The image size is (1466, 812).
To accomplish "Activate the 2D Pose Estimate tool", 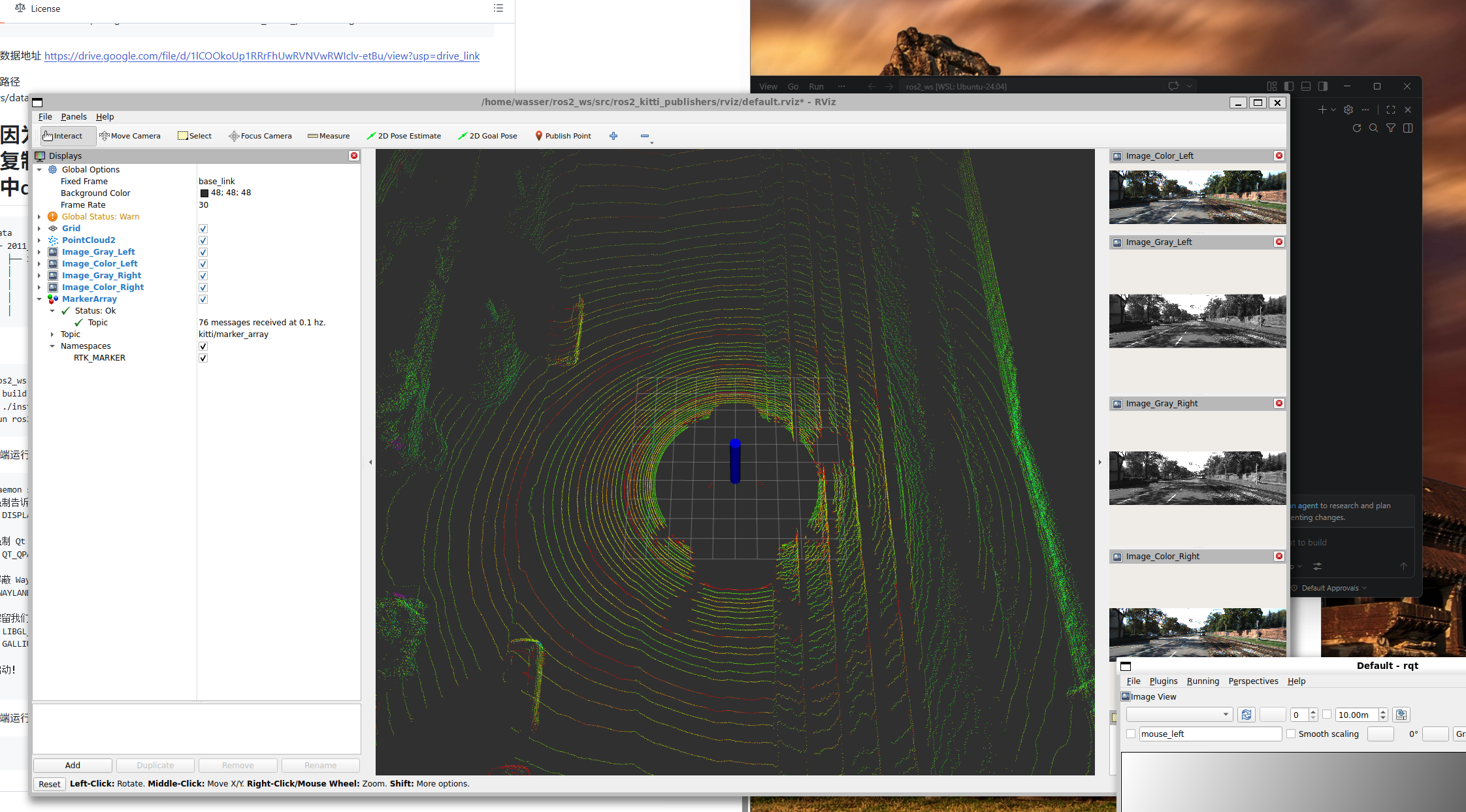I will [404, 136].
